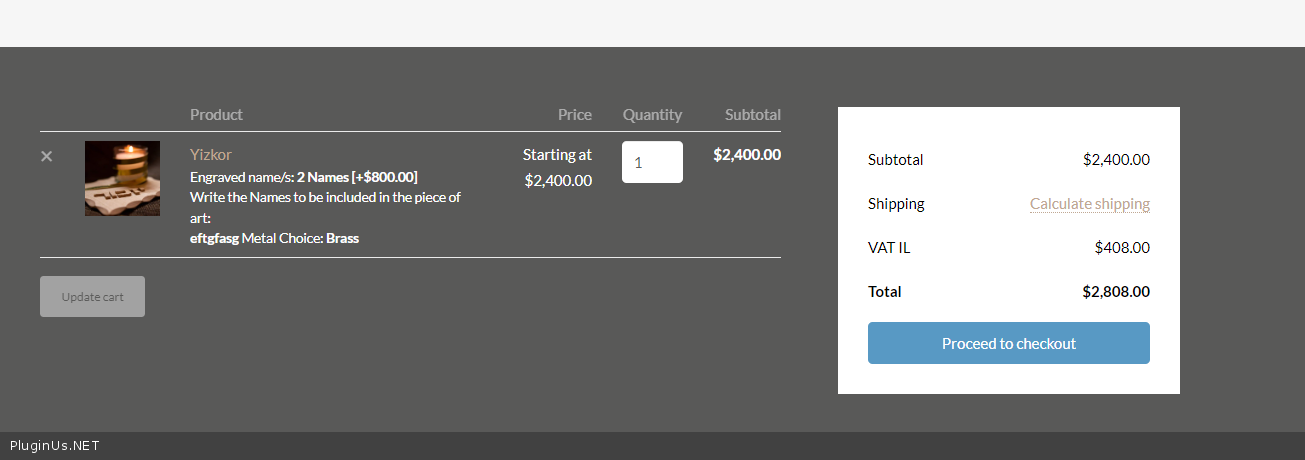Screen dimensions: 1305x460
Task: Open the Calculate shipping link
Action: pos(1089,204)
